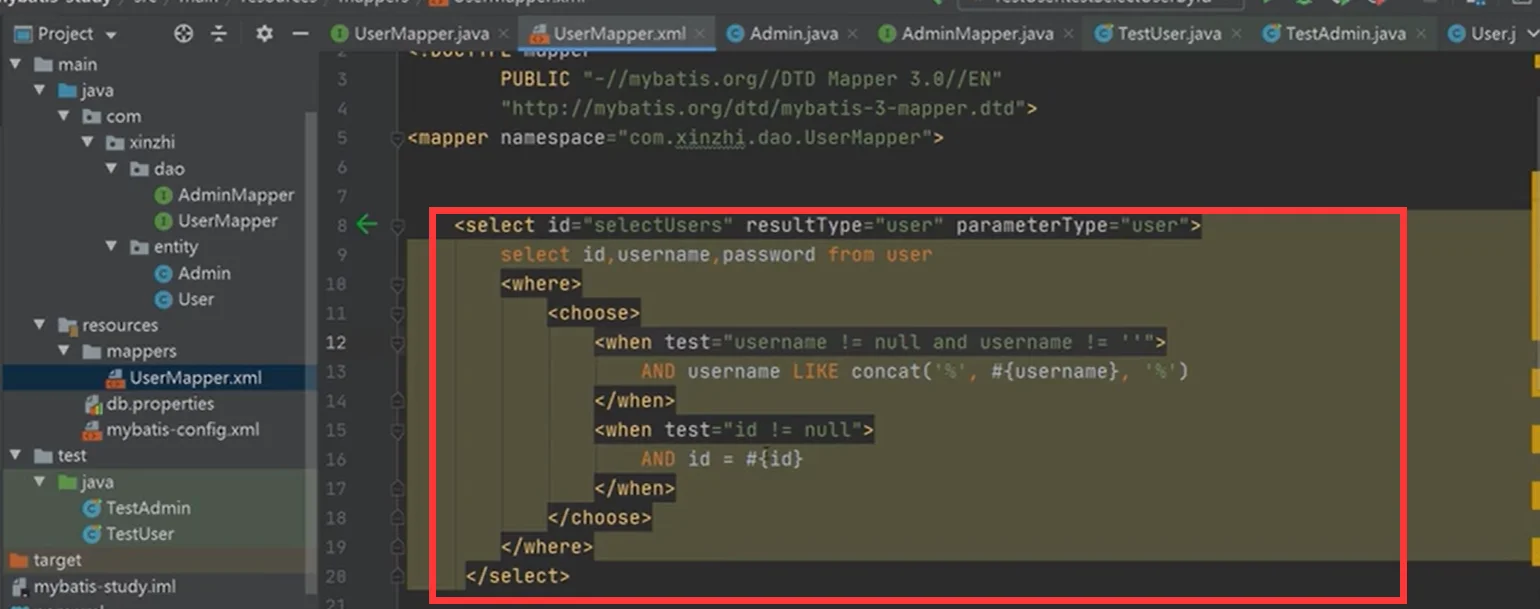The image size is (1540, 609).
Task: Select the TestAdmin class in the tree
Action: pos(148,508)
